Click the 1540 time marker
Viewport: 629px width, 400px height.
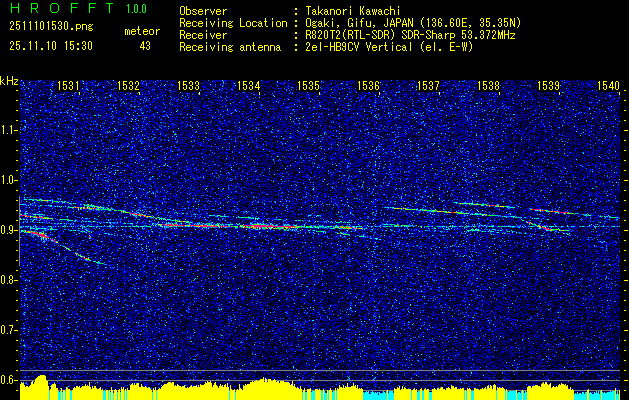(609, 85)
